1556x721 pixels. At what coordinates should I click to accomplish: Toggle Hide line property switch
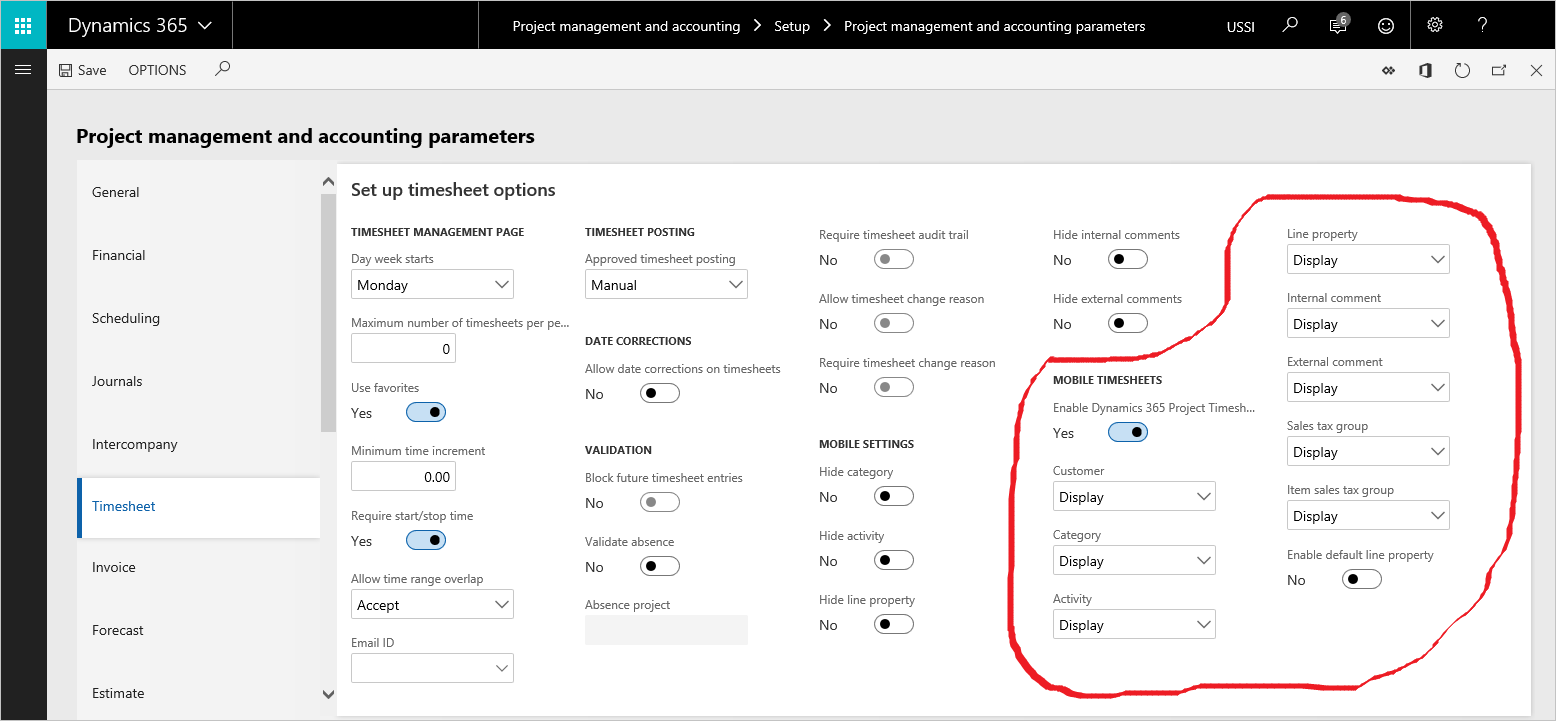894,624
